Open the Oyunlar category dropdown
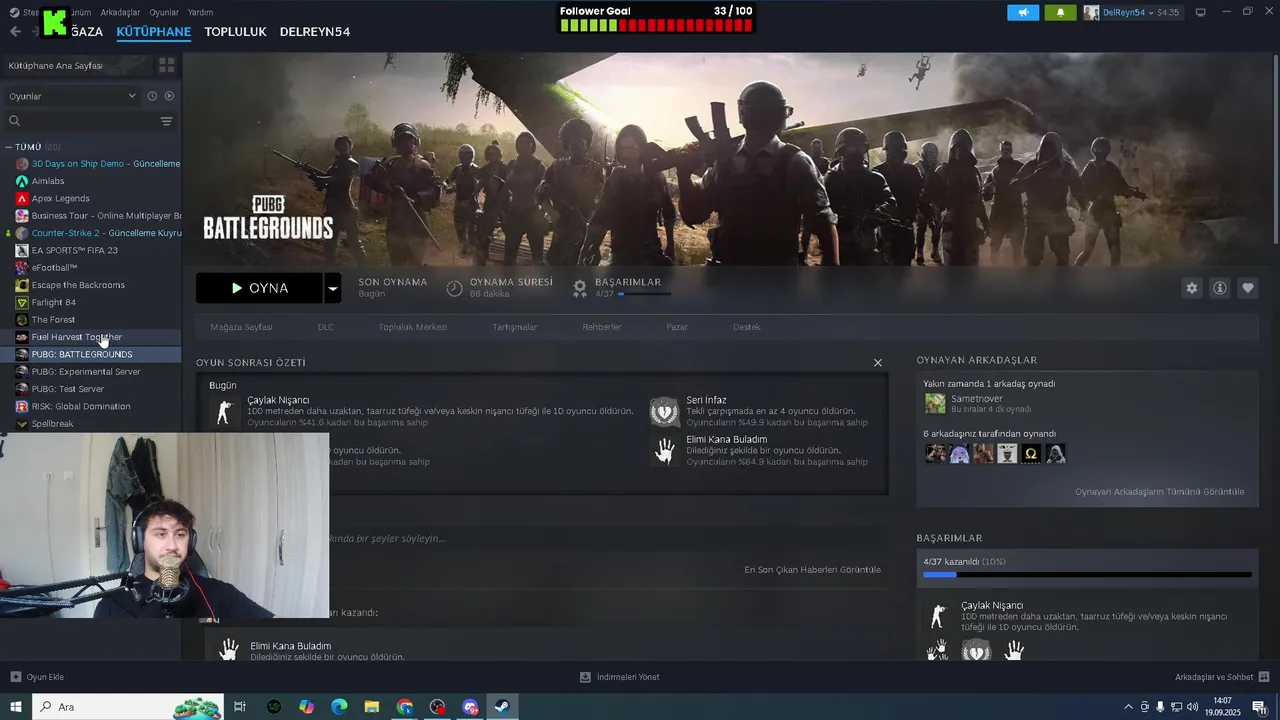 tap(72, 96)
